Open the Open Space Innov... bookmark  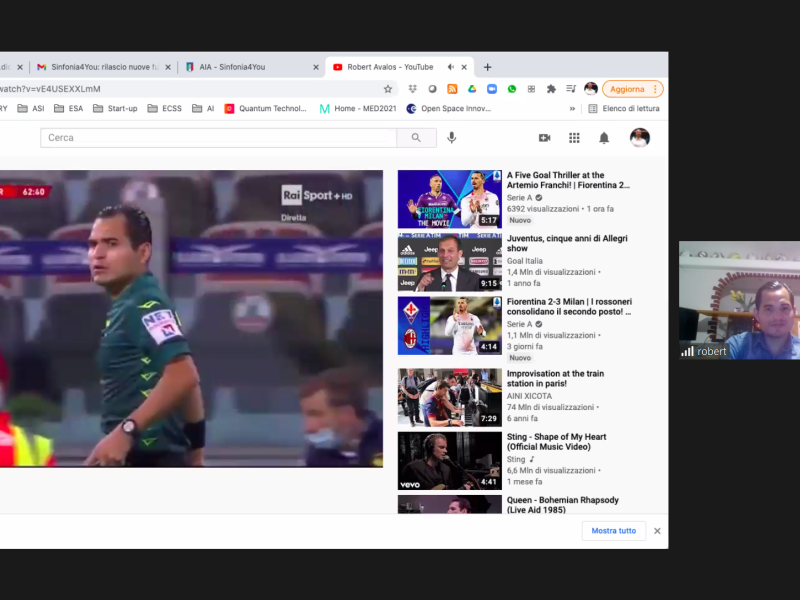click(x=448, y=109)
